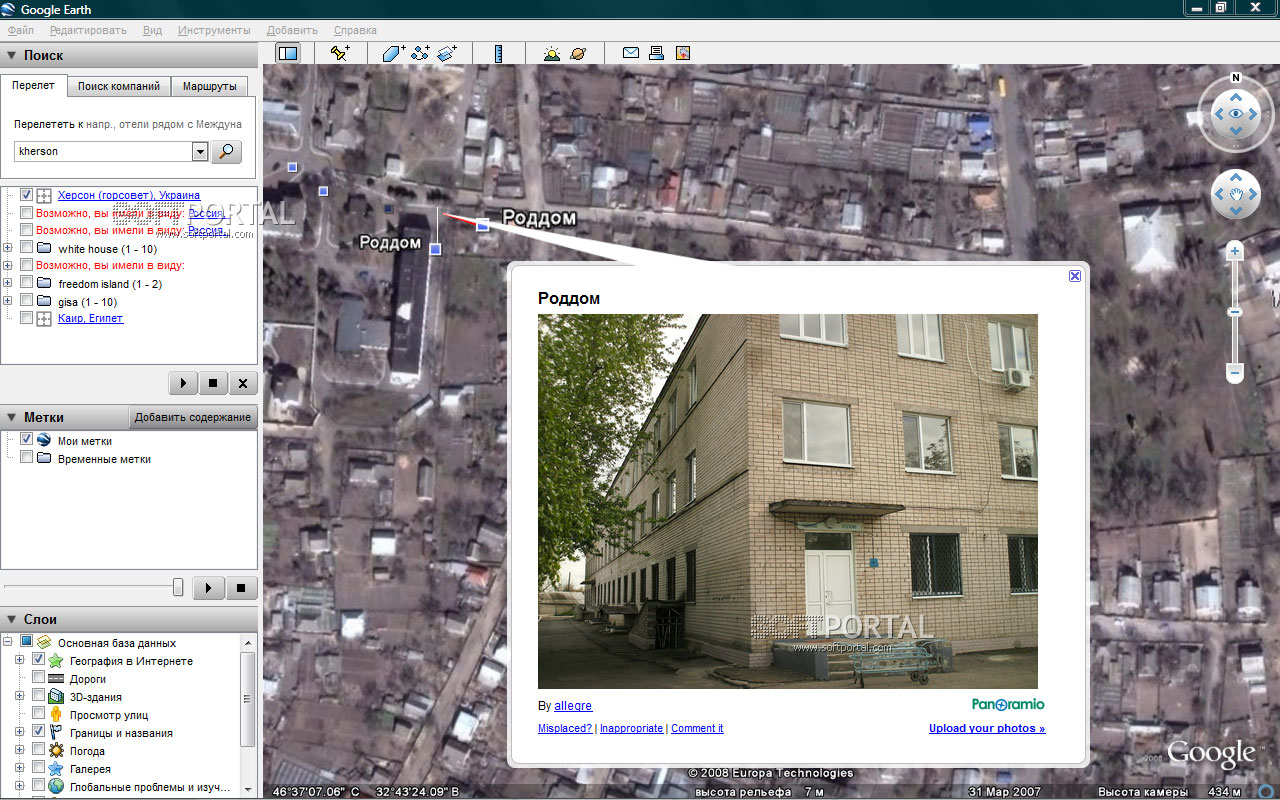Screen dimensions: 1280x800
Task: Click the magnifier search button
Action: pos(228,151)
